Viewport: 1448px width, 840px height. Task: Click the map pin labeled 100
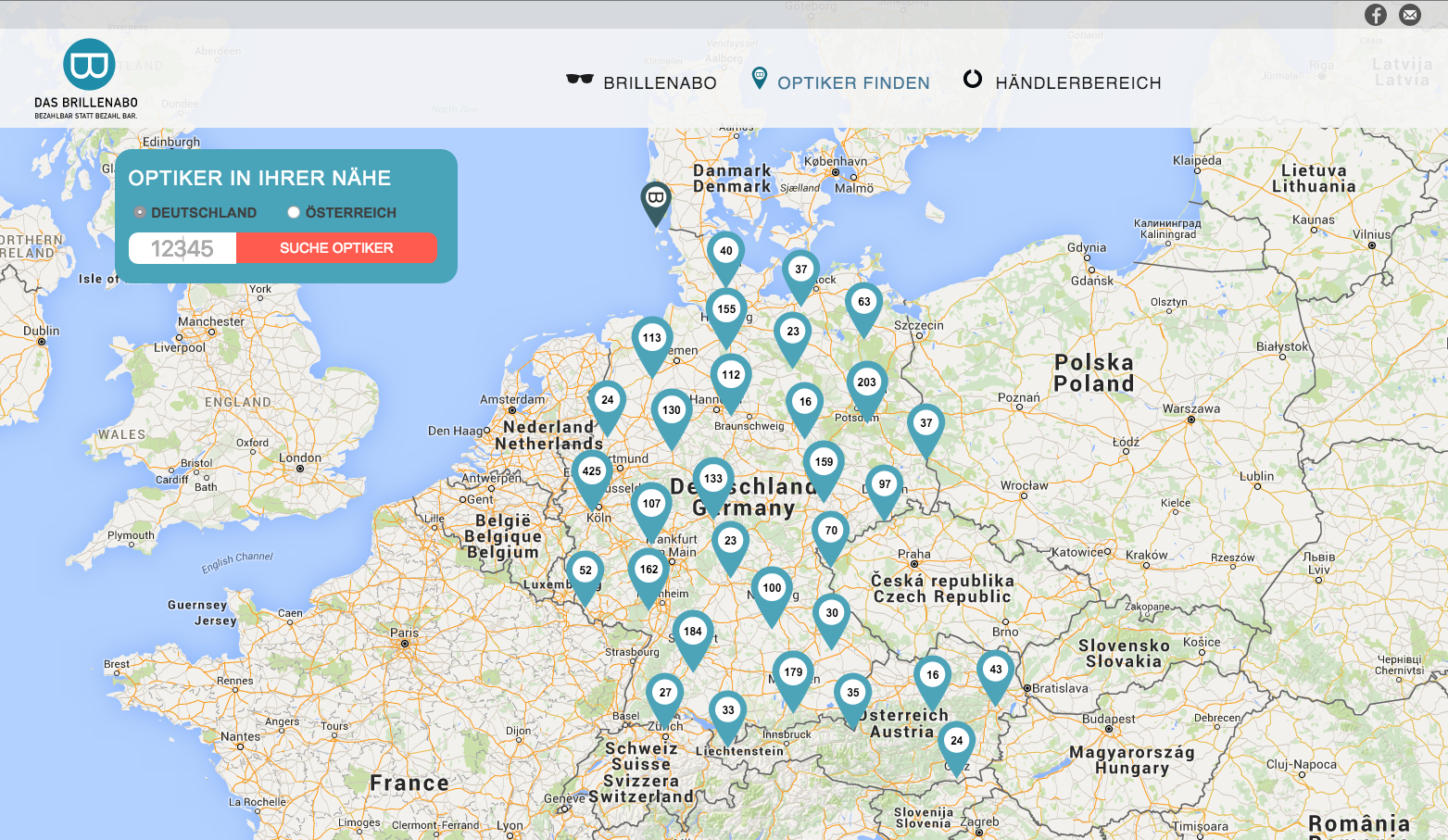click(772, 596)
